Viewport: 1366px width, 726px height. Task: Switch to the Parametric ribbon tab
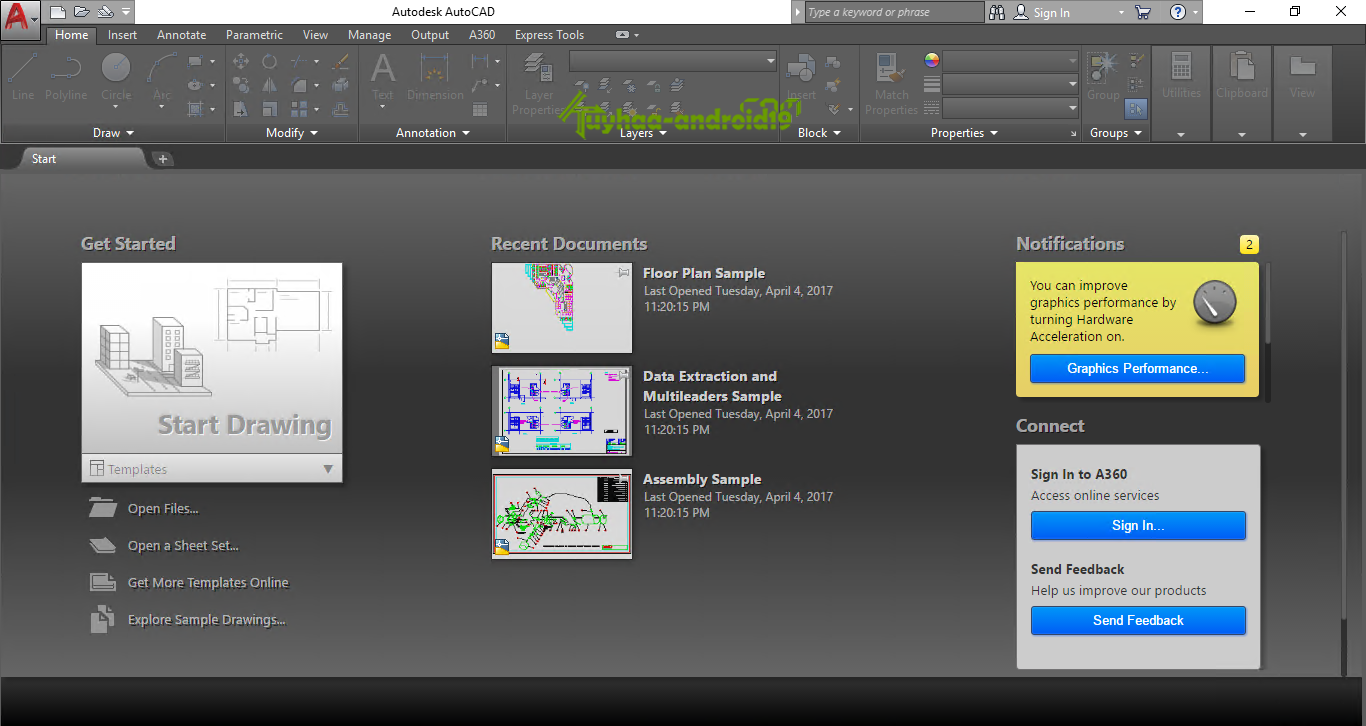point(255,35)
